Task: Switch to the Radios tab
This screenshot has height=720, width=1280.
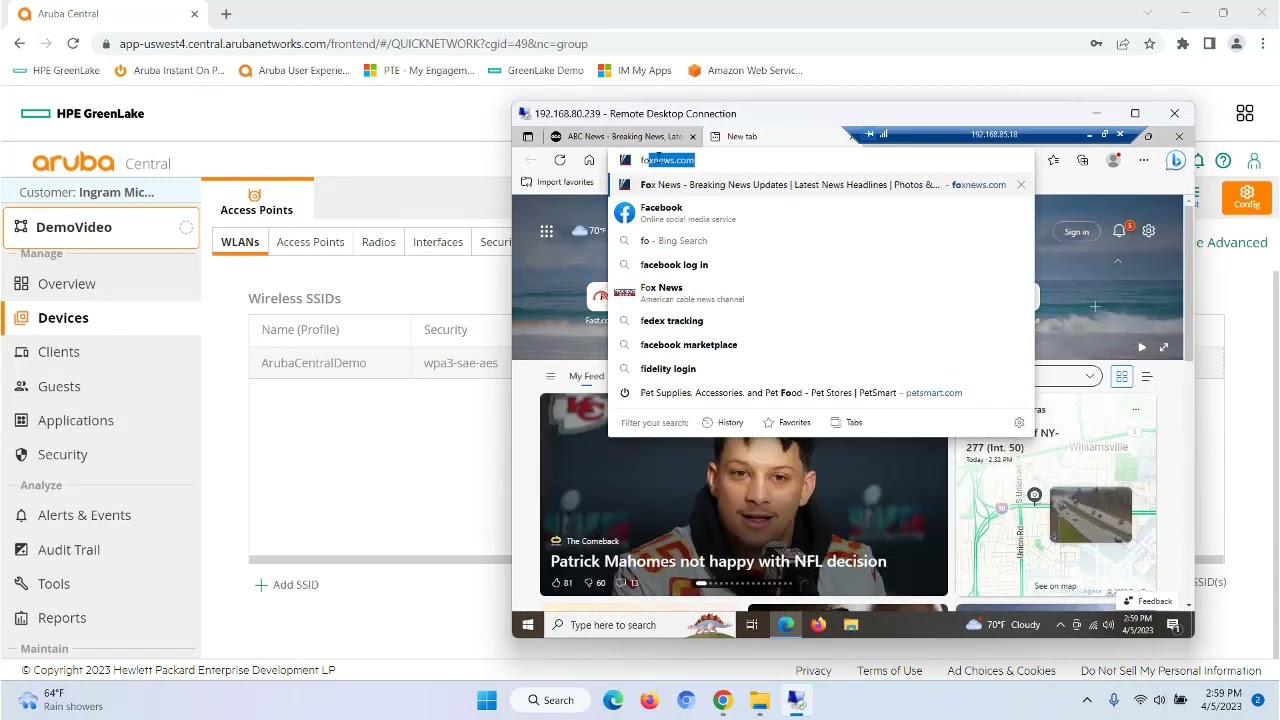Action: pos(379,242)
